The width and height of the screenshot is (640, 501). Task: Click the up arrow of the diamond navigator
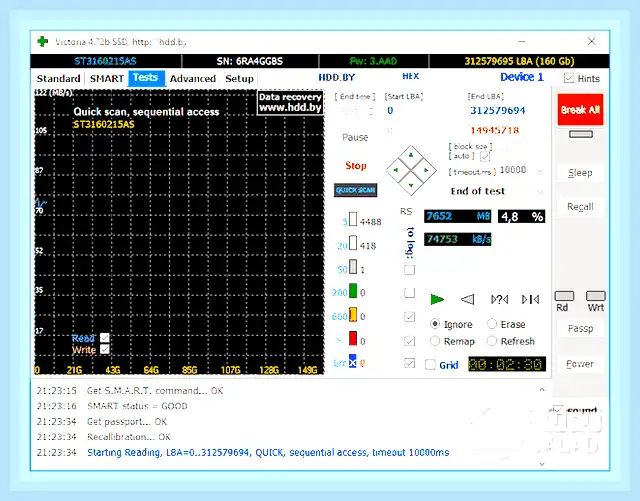[x=411, y=155]
